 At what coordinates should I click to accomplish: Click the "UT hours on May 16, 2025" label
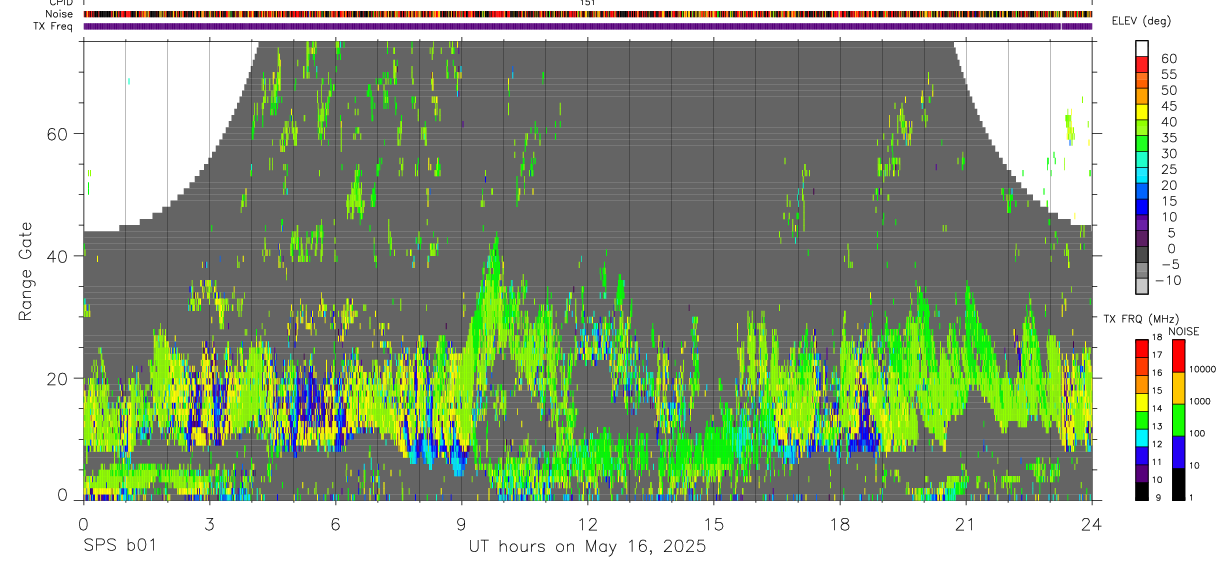click(587, 546)
